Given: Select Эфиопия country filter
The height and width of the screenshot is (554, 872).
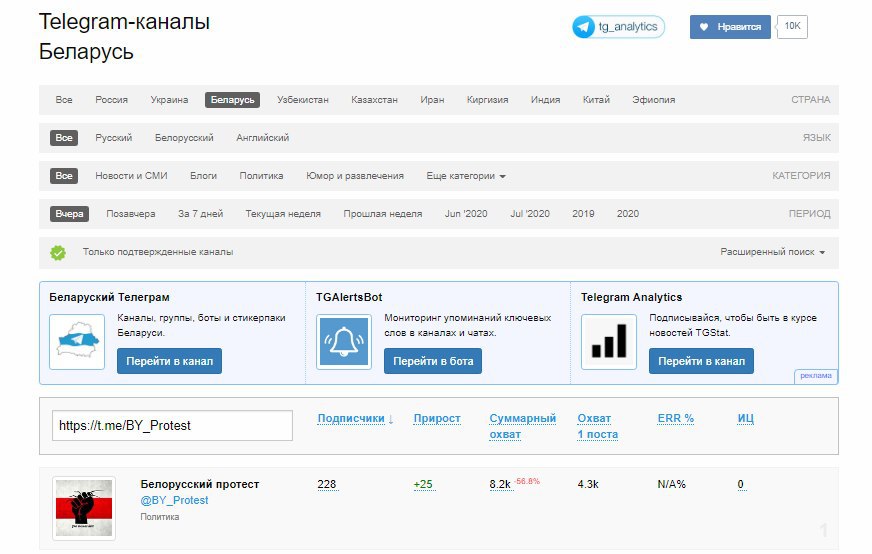Looking at the screenshot, I should [x=653, y=100].
